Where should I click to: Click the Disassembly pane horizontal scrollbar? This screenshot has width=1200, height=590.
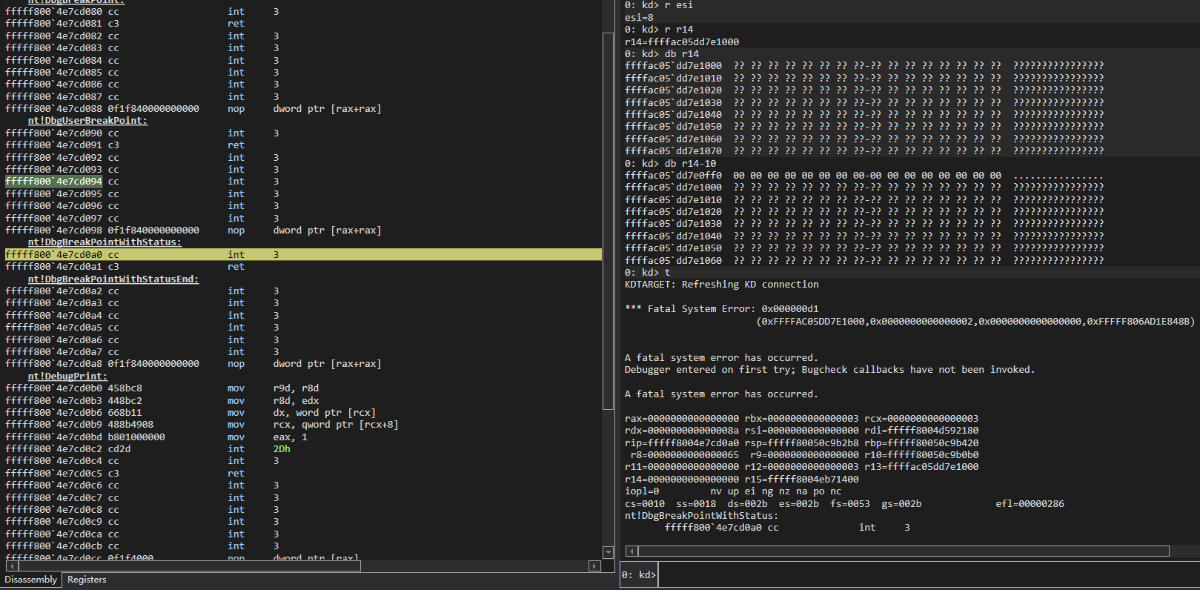tap(303, 565)
